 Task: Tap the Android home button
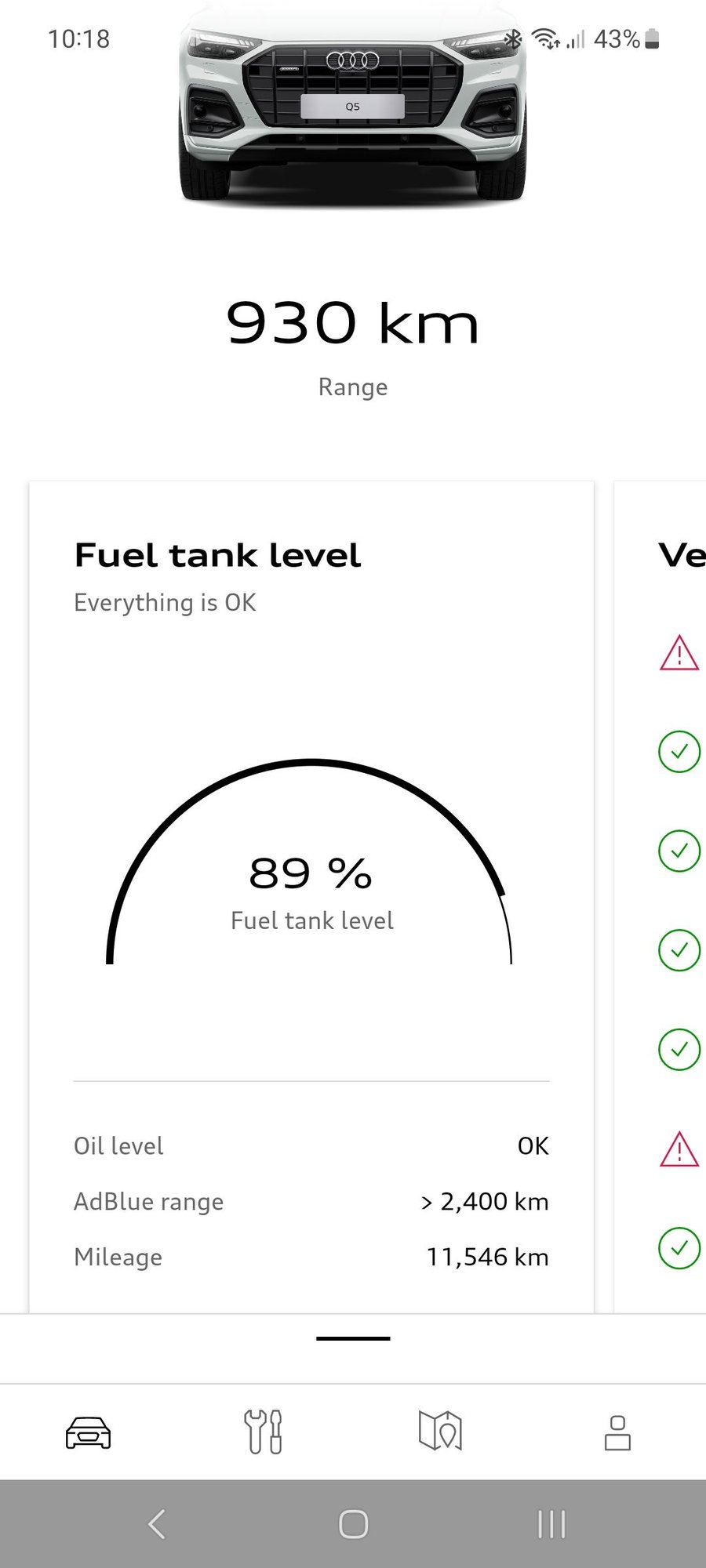coord(353,1524)
